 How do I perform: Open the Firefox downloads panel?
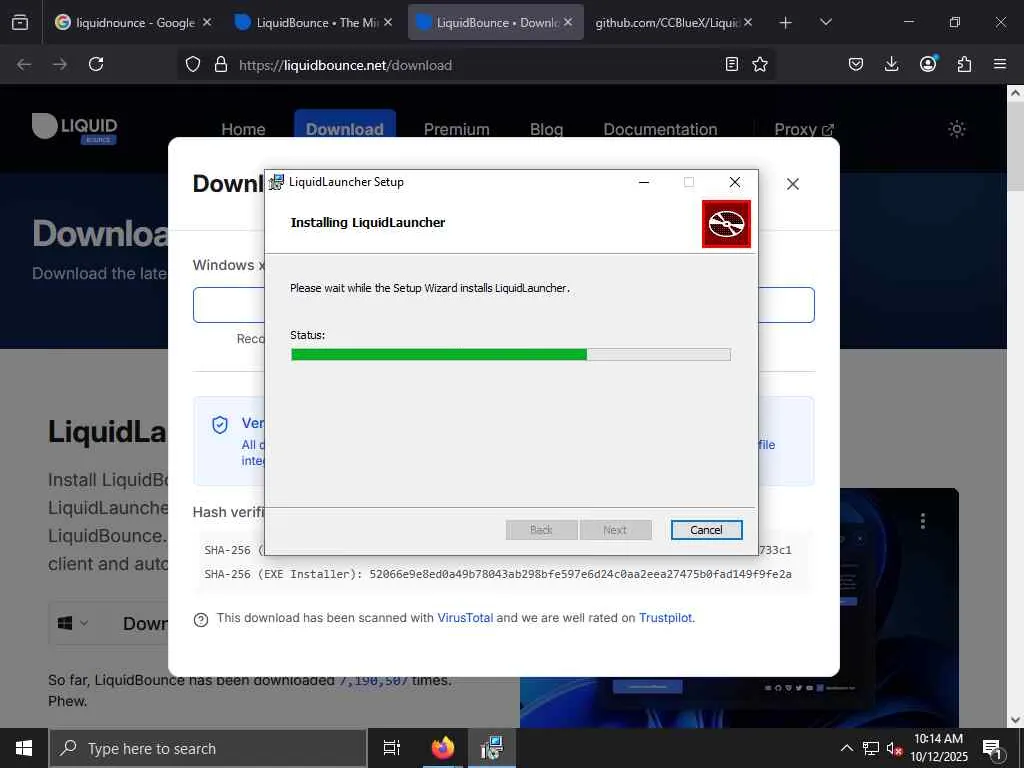pos(891,64)
